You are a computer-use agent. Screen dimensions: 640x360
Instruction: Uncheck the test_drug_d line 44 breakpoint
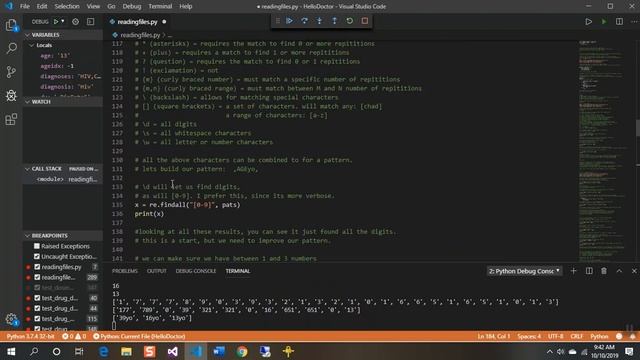pos(37,309)
